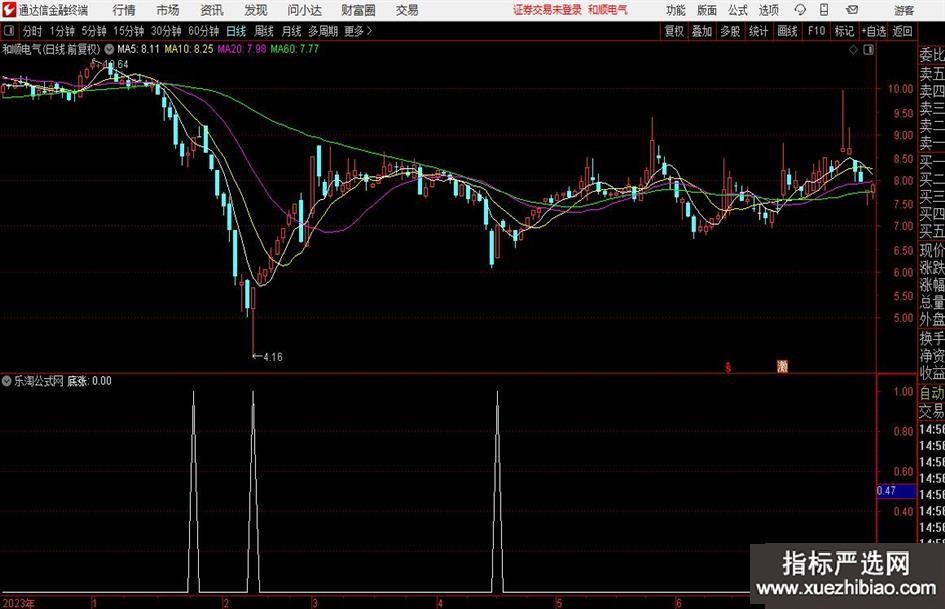Screen dimensions: 945x609
Task: Open the 功能 menu
Action: coord(676,10)
